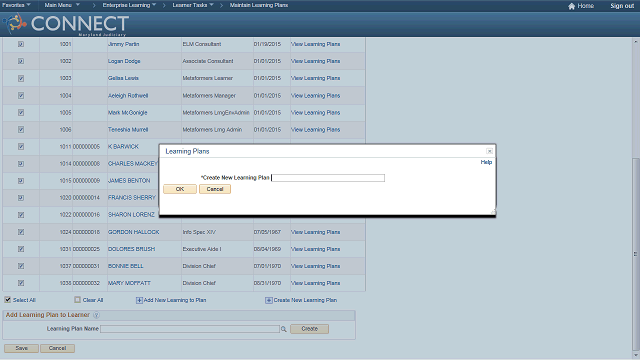
Task: Open View Learning Plans for Logan Dodge
Action: (x=316, y=61)
